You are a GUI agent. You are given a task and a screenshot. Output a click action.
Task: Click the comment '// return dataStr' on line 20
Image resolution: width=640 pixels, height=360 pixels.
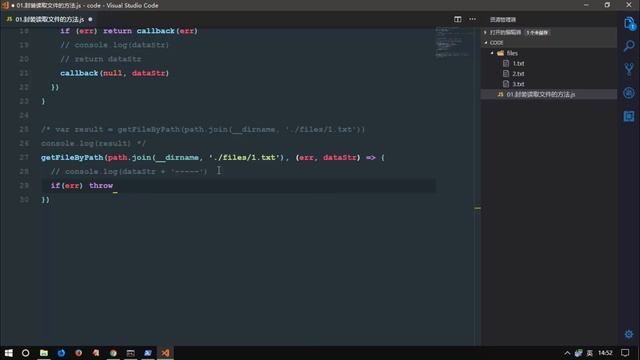101,59
